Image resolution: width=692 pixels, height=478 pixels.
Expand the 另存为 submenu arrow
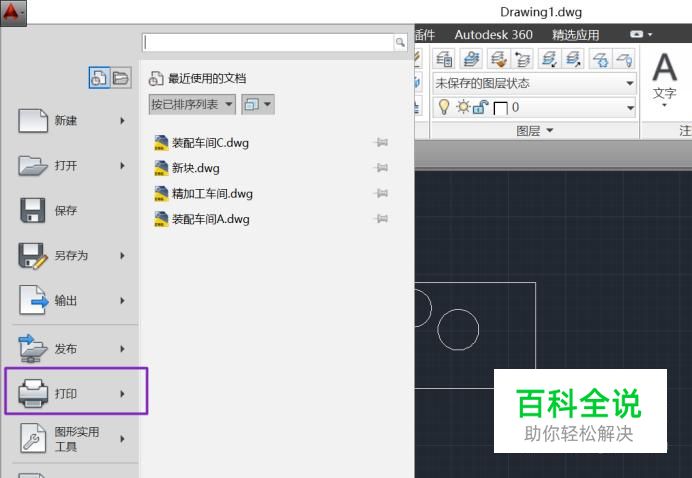click(x=123, y=256)
